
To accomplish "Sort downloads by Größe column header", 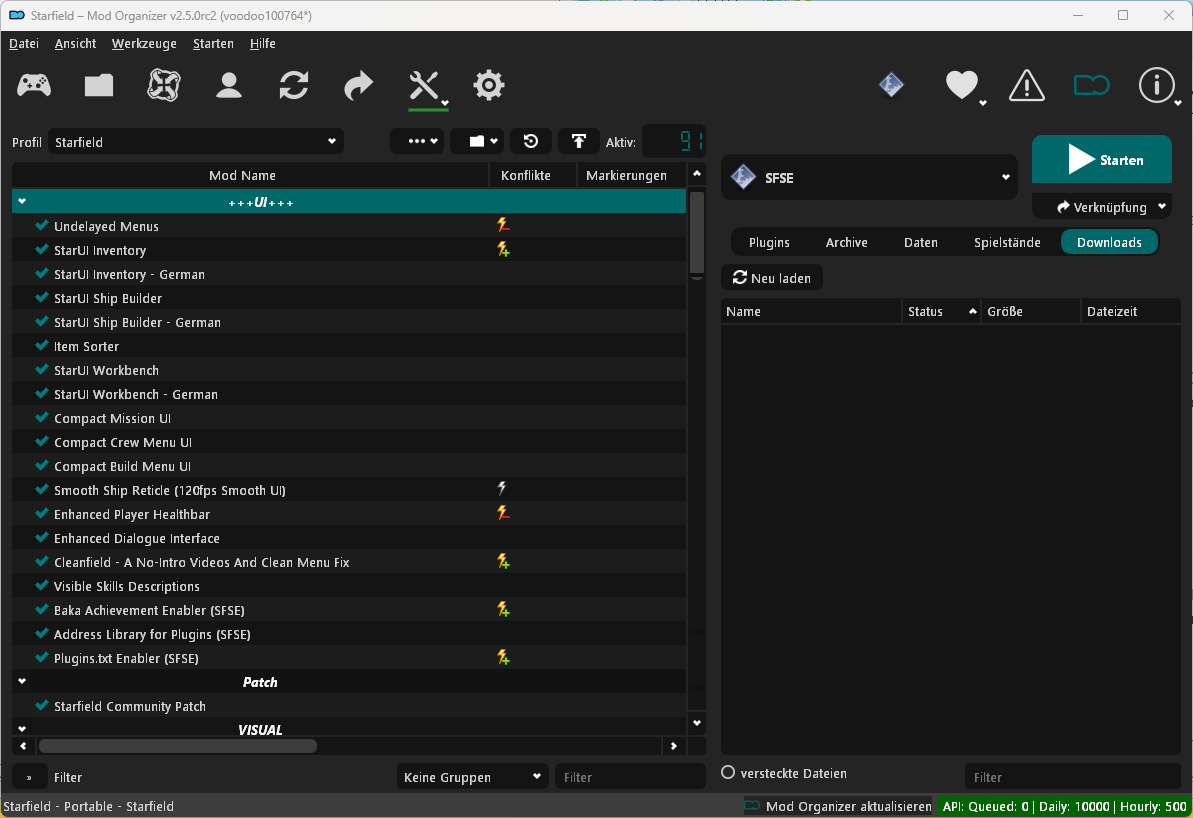I will 1031,311.
